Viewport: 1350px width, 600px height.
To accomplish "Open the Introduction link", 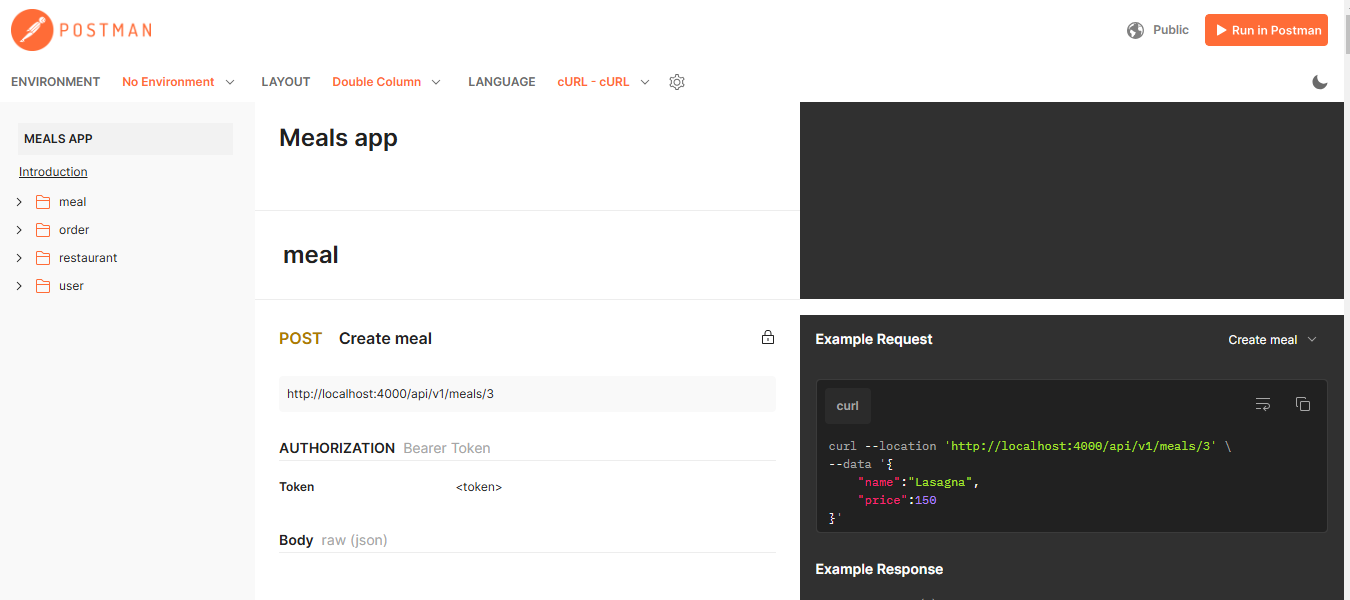I will (53, 172).
